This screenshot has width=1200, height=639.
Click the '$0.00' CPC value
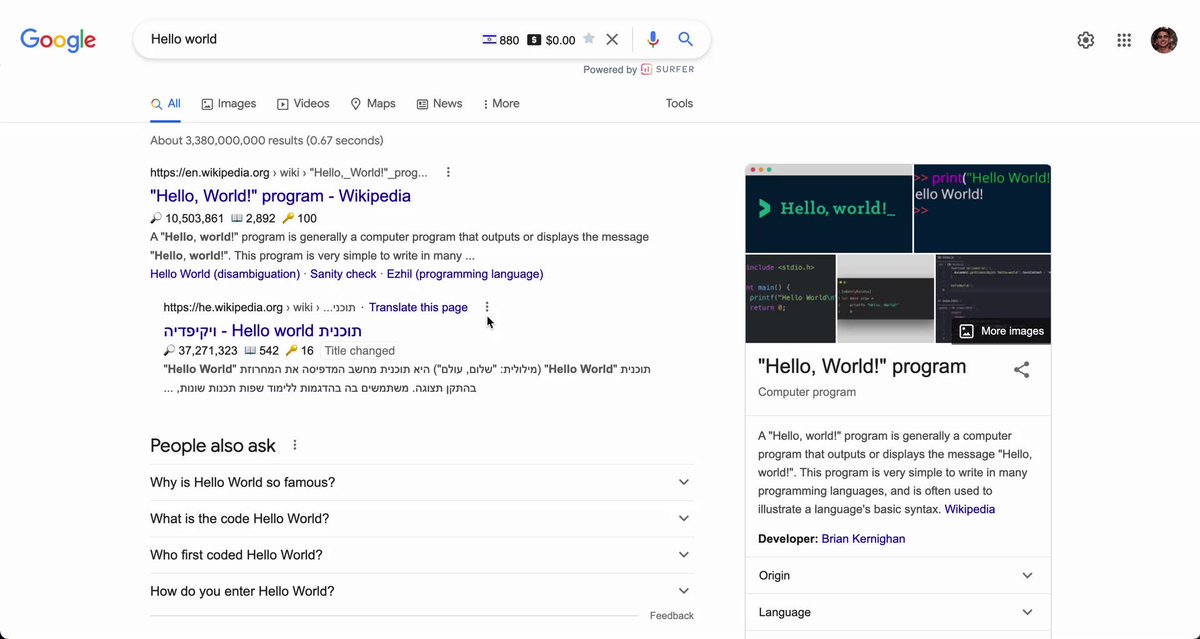(x=561, y=40)
